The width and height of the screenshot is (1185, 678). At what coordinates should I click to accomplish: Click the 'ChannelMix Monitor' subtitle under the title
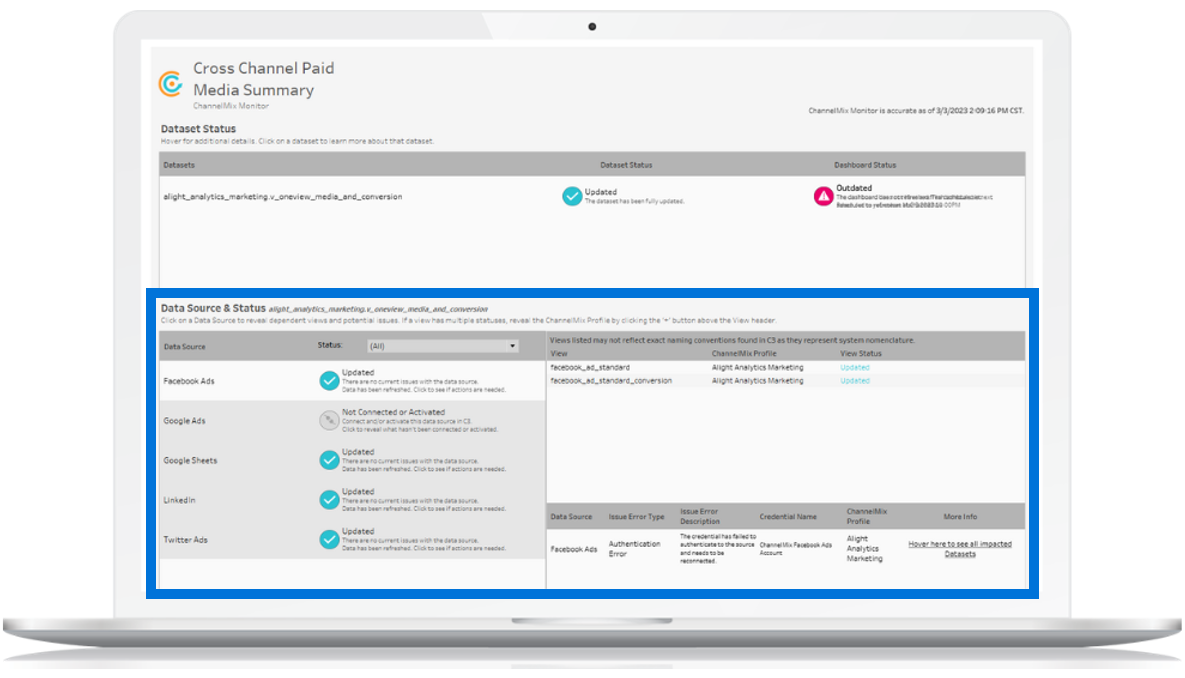pyautogui.click(x=231, y=106)
